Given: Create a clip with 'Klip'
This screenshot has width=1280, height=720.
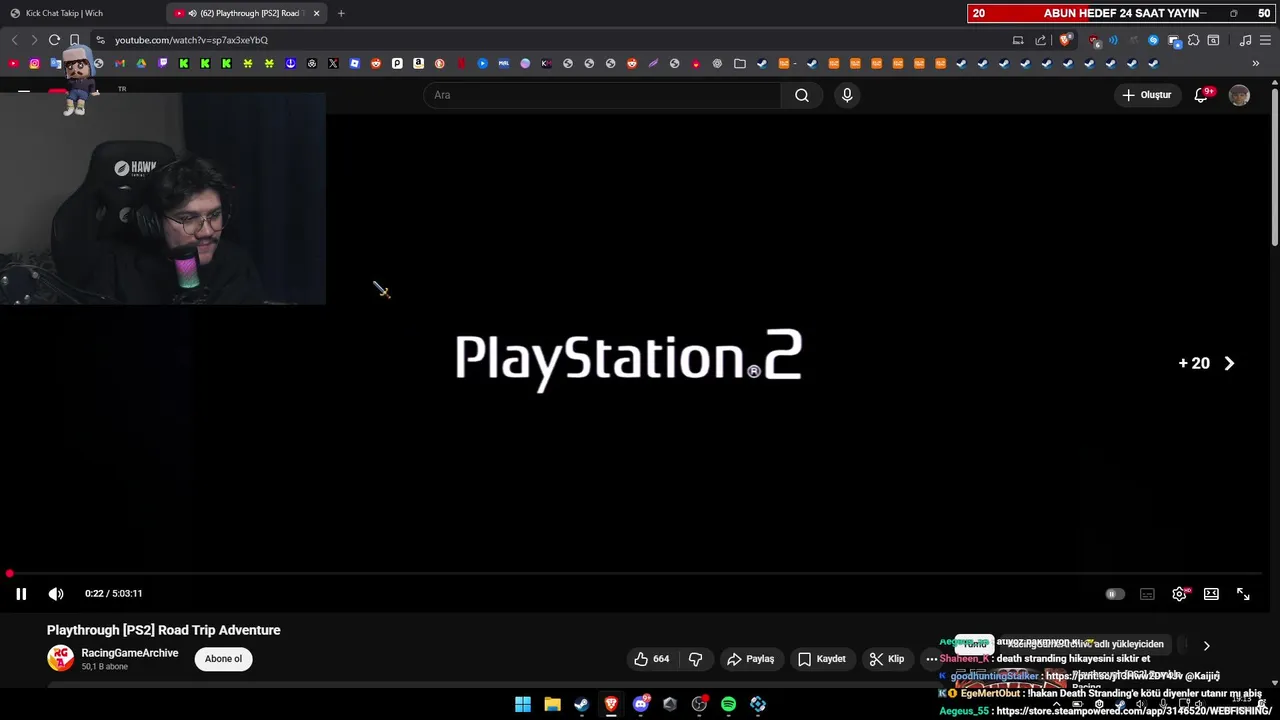Looking at the screenshot, I should click(887, 659).
